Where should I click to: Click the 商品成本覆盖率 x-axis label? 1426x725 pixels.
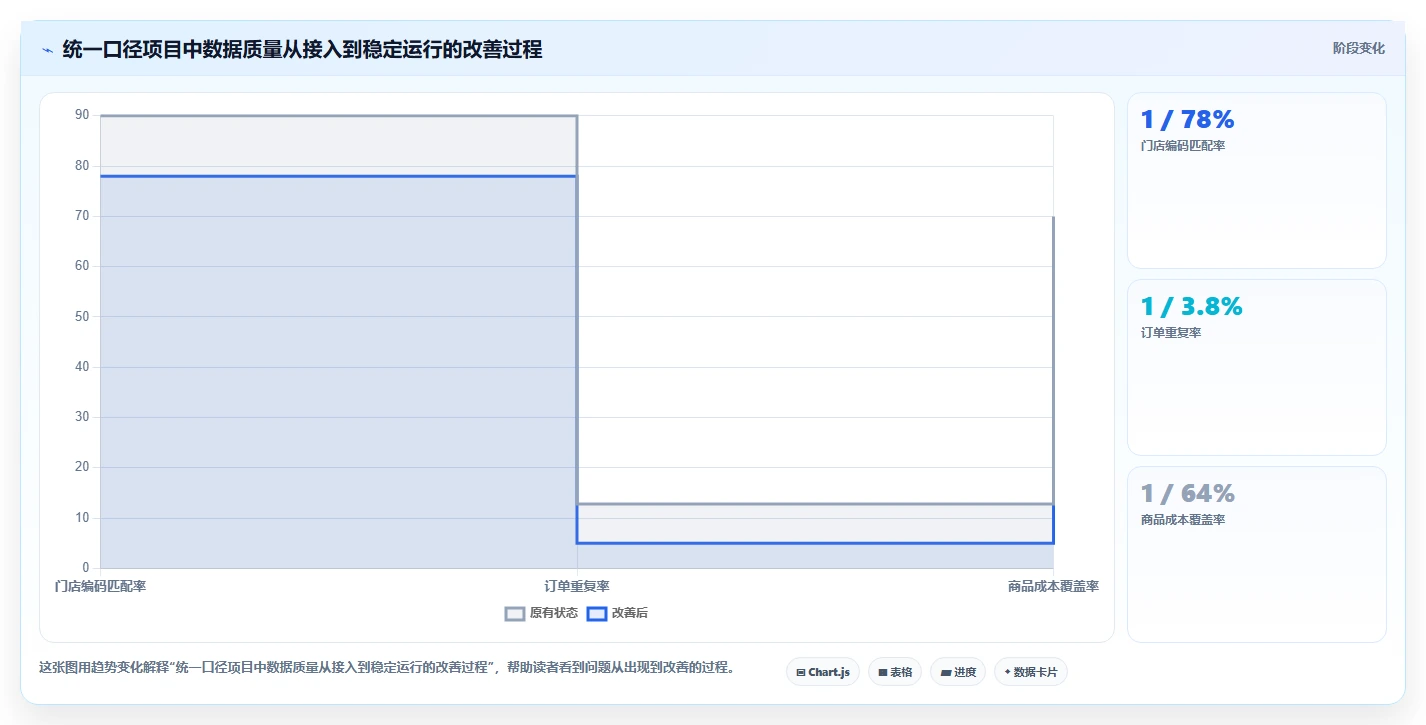tap(1053, 586)
